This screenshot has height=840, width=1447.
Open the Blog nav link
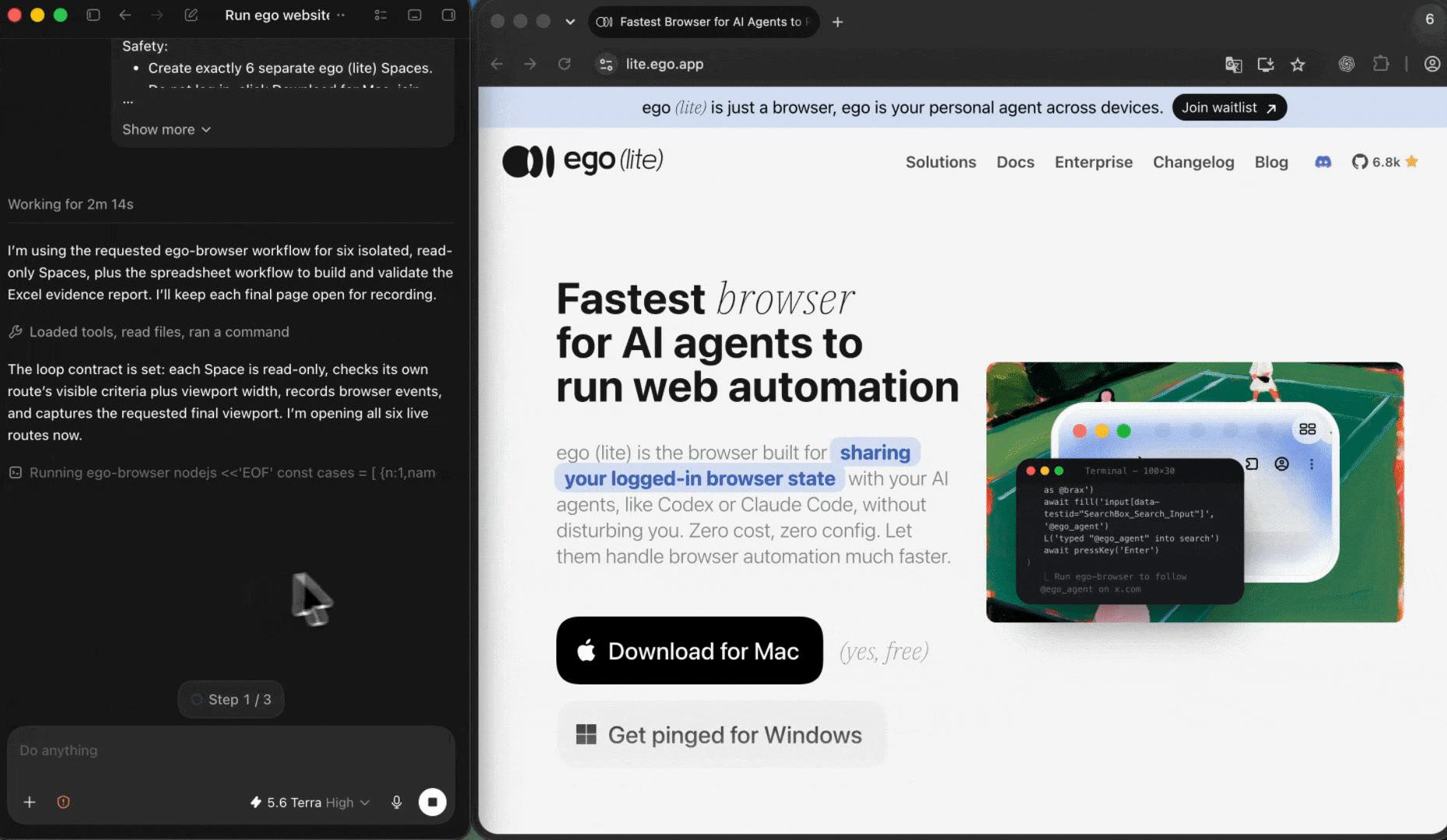tap(1271, 162)
